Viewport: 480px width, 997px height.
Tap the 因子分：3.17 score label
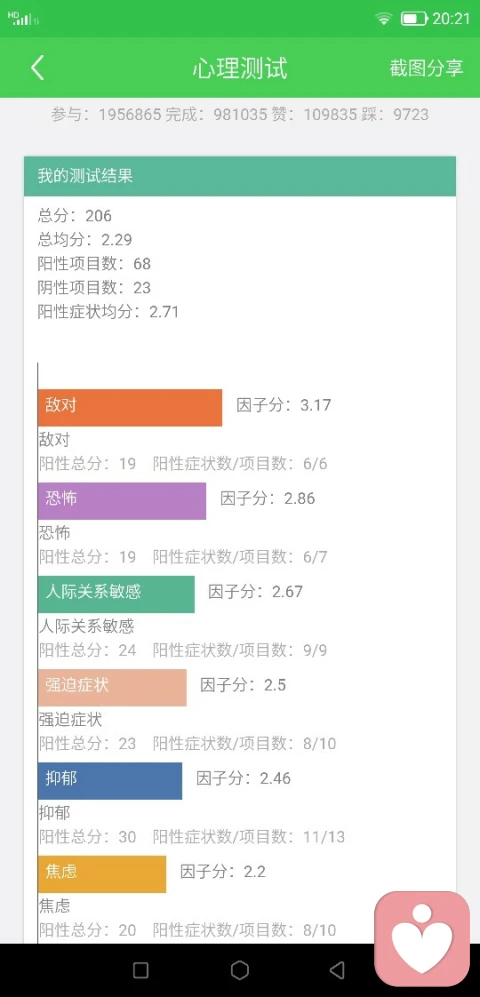(x=284, y=405)
